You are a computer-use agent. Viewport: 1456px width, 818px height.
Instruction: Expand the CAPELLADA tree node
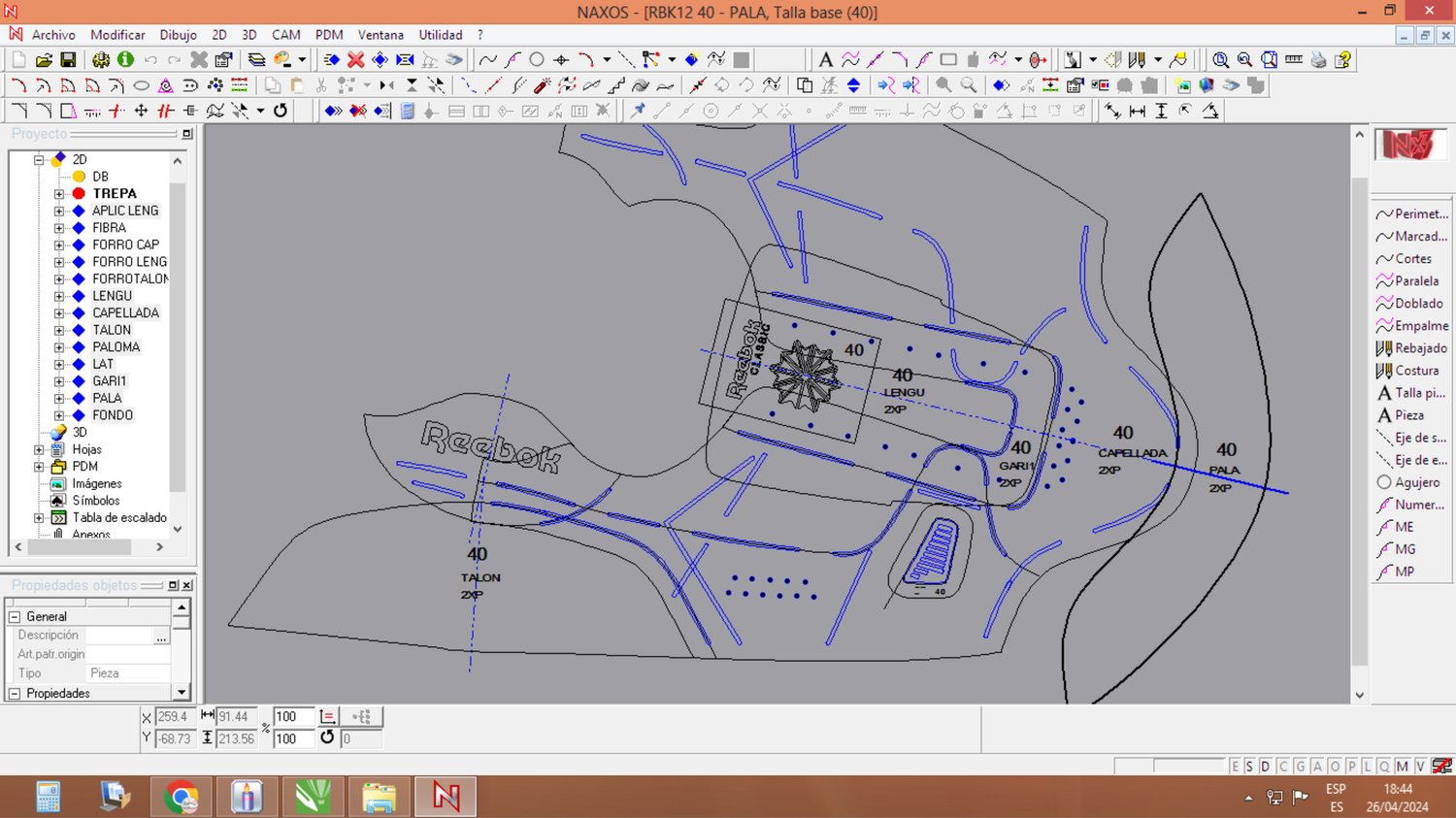59,313
